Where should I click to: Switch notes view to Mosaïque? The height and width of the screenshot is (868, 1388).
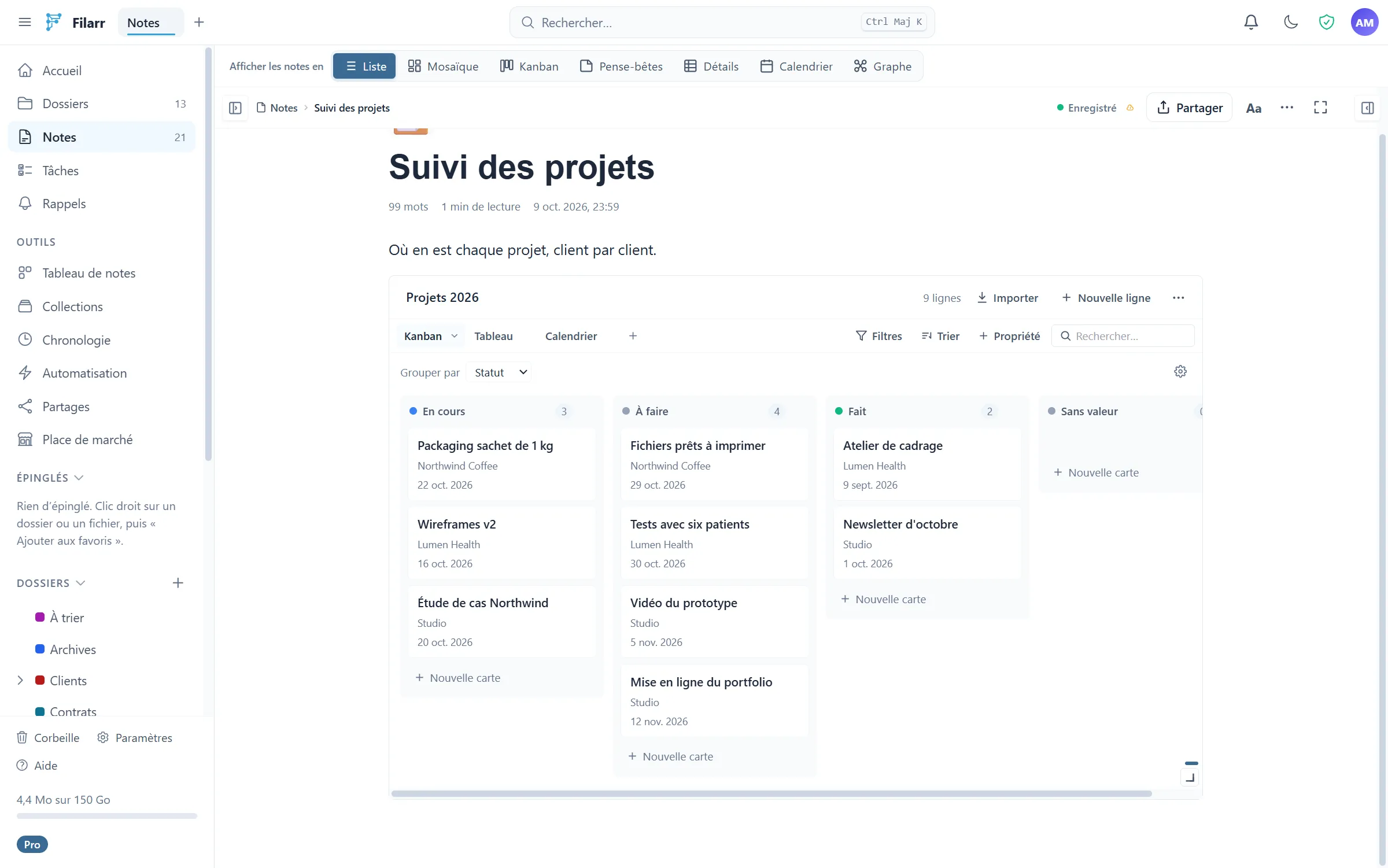443,67
